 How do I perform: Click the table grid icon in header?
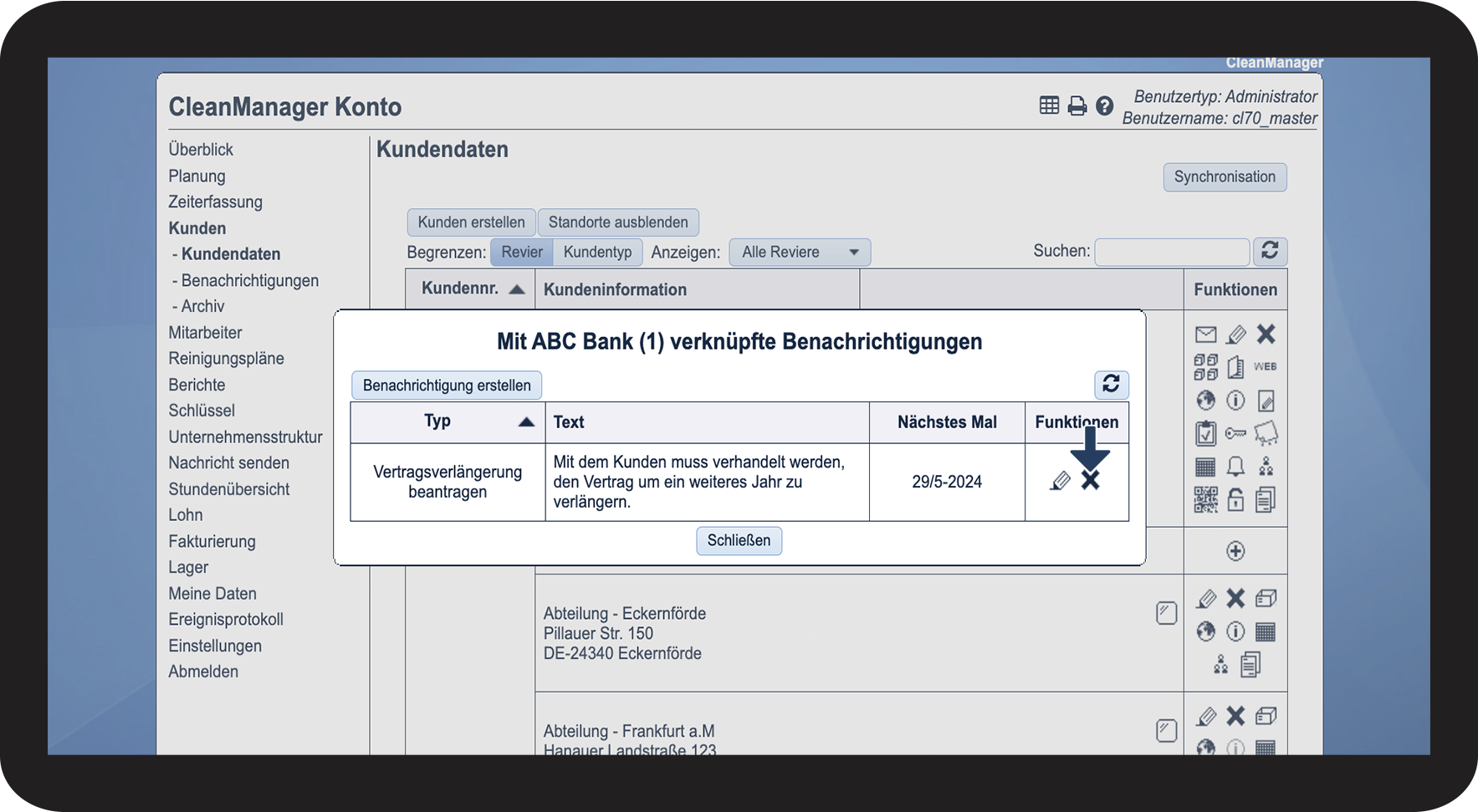(x=1049, y=105)
